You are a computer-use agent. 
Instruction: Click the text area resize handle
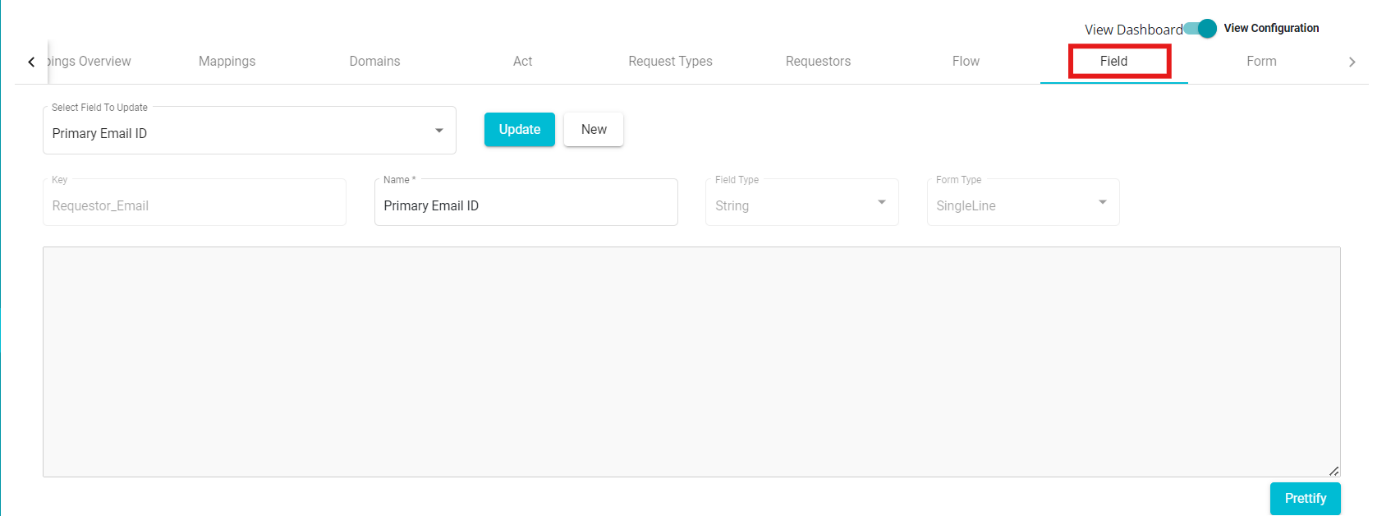(1333, 470)
